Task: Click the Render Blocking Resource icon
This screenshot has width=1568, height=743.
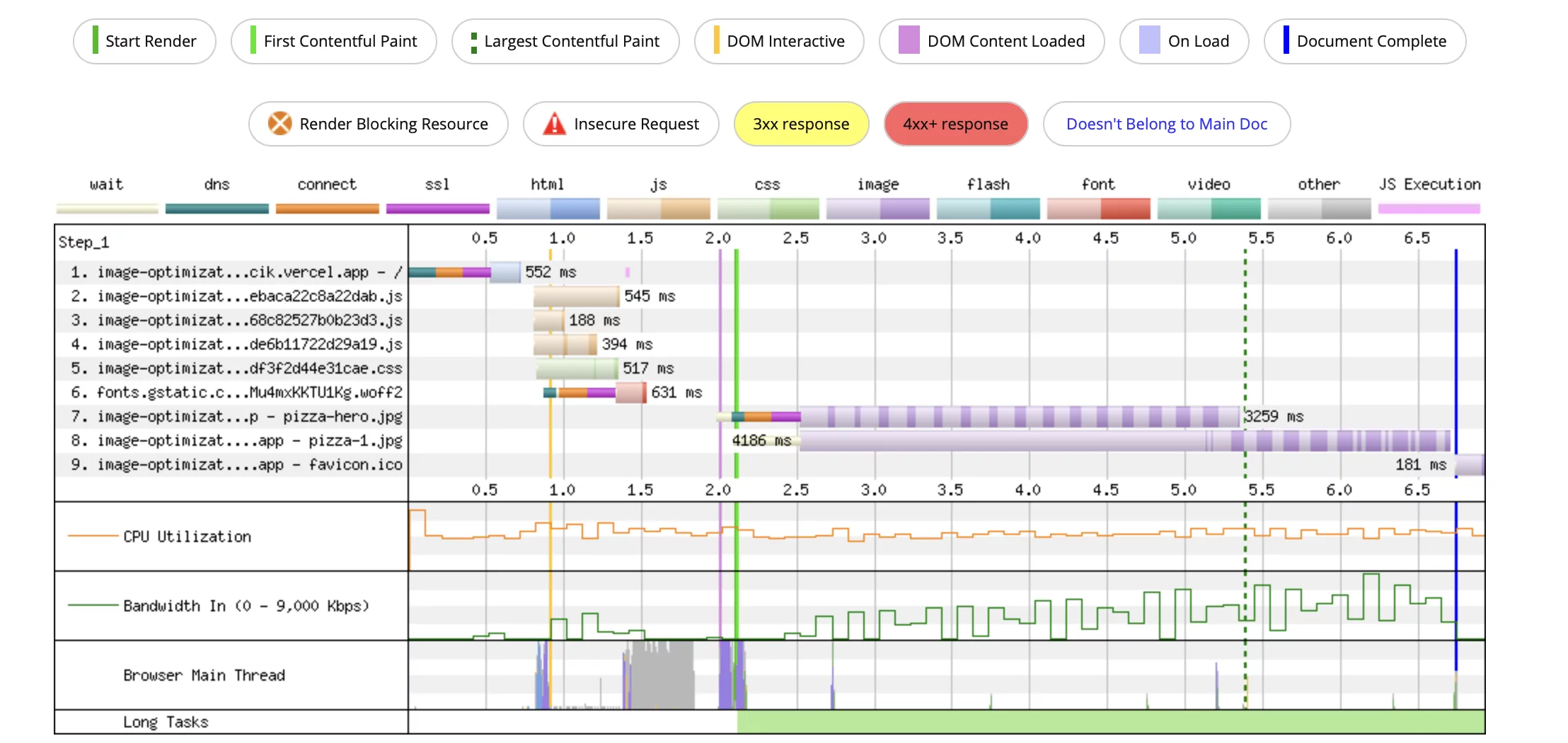Action: tap(281, 123)
